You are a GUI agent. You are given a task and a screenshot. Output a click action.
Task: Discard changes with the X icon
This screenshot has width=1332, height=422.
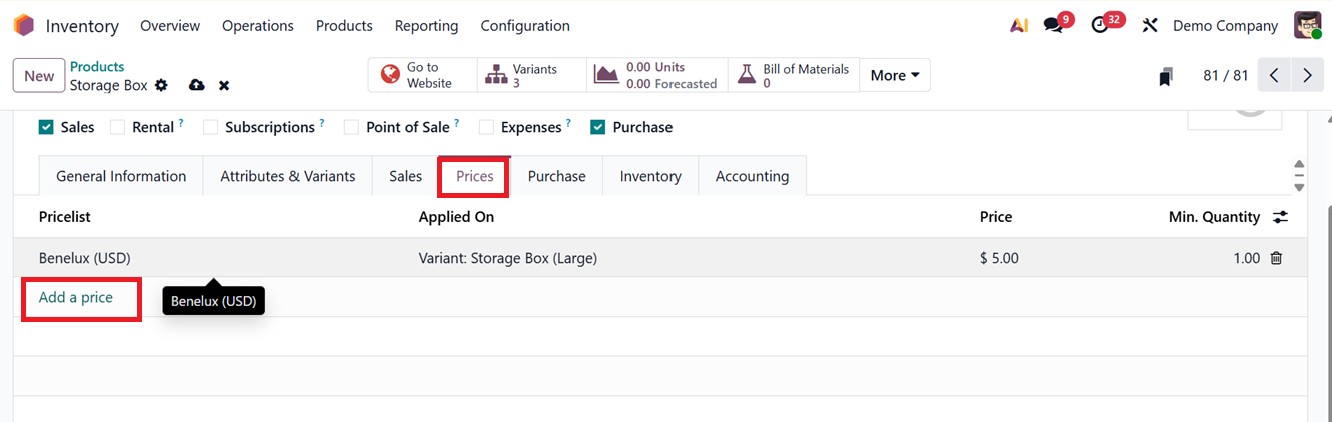tap(224, 86)
